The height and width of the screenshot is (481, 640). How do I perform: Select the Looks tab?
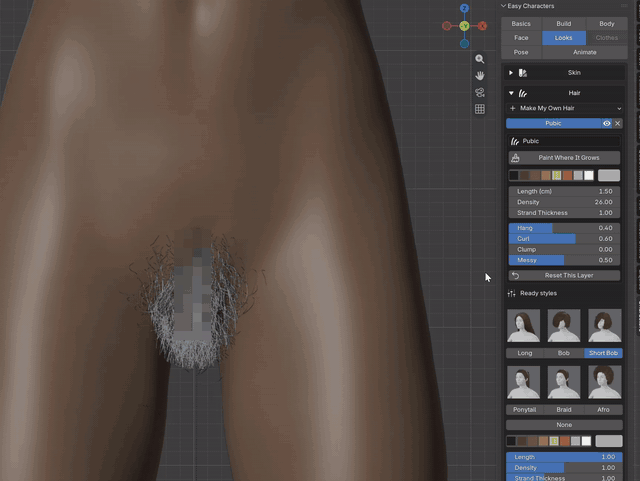pos(564,38)
